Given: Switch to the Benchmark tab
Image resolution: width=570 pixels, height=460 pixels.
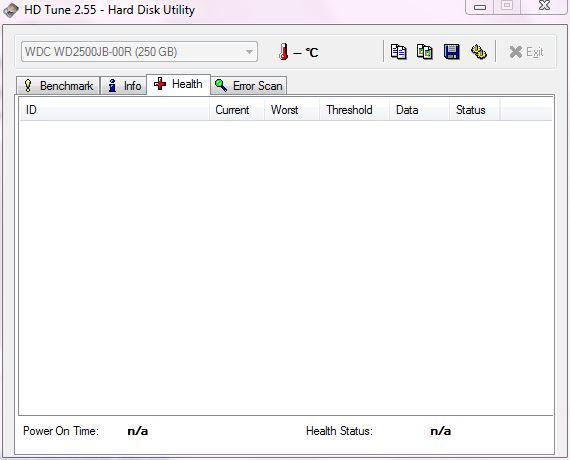Looking at the screenshot, I should click(58, 86).
